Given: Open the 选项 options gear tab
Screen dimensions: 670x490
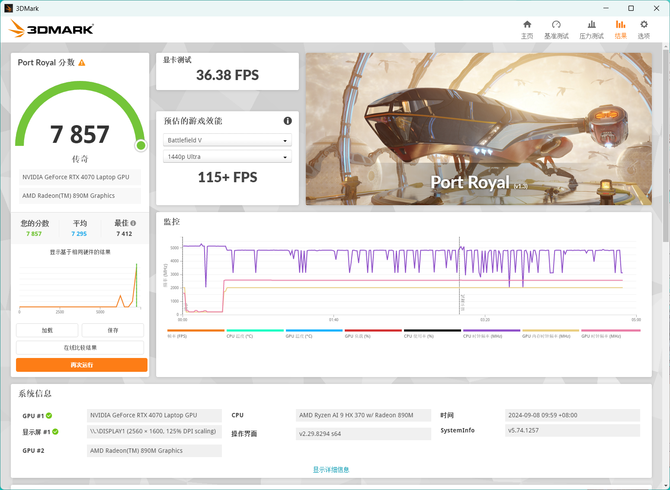Looking at the screenshot, I should pos(644,29).
